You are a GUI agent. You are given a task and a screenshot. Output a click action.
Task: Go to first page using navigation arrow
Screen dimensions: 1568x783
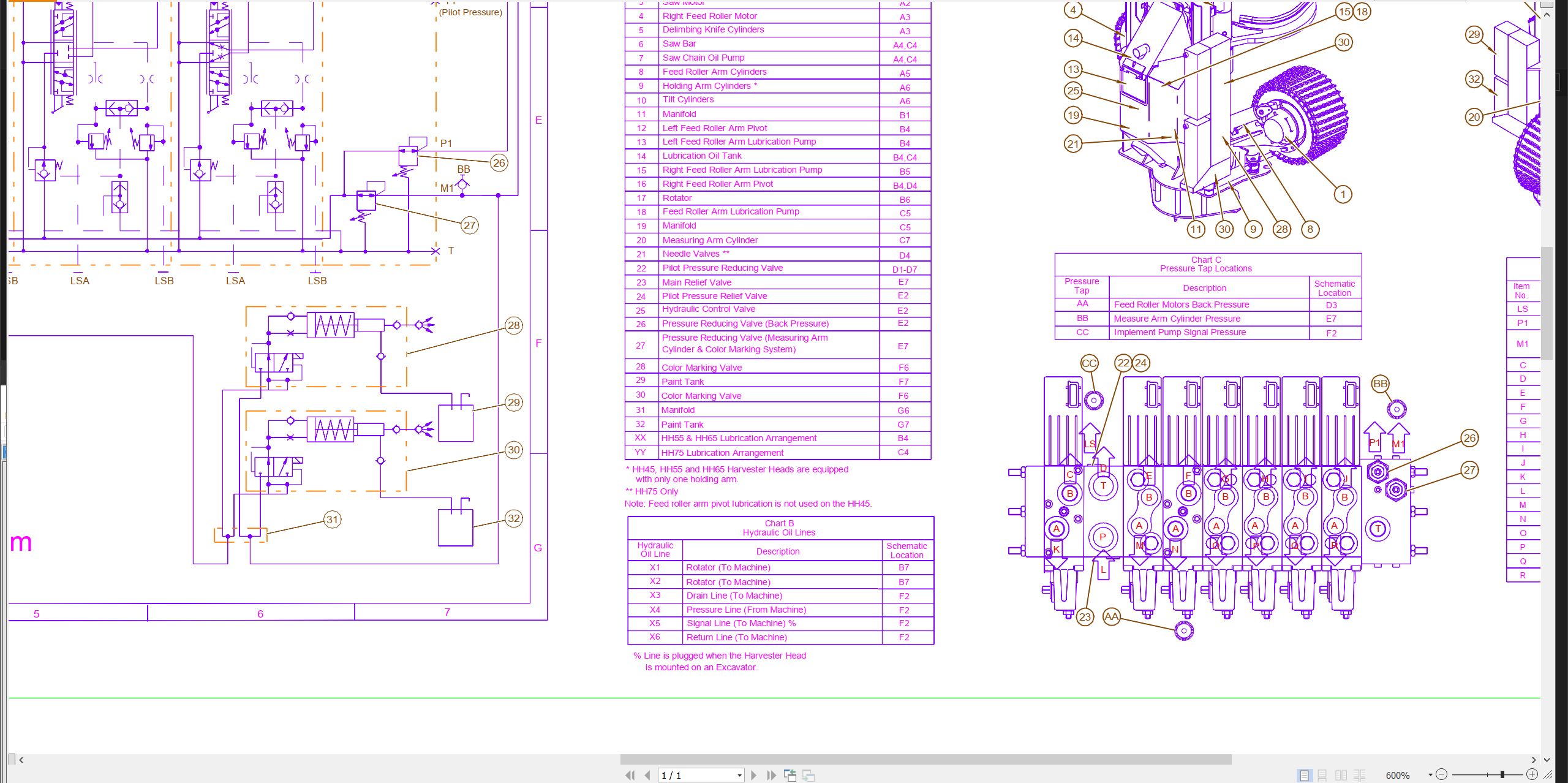coord(630,775)
